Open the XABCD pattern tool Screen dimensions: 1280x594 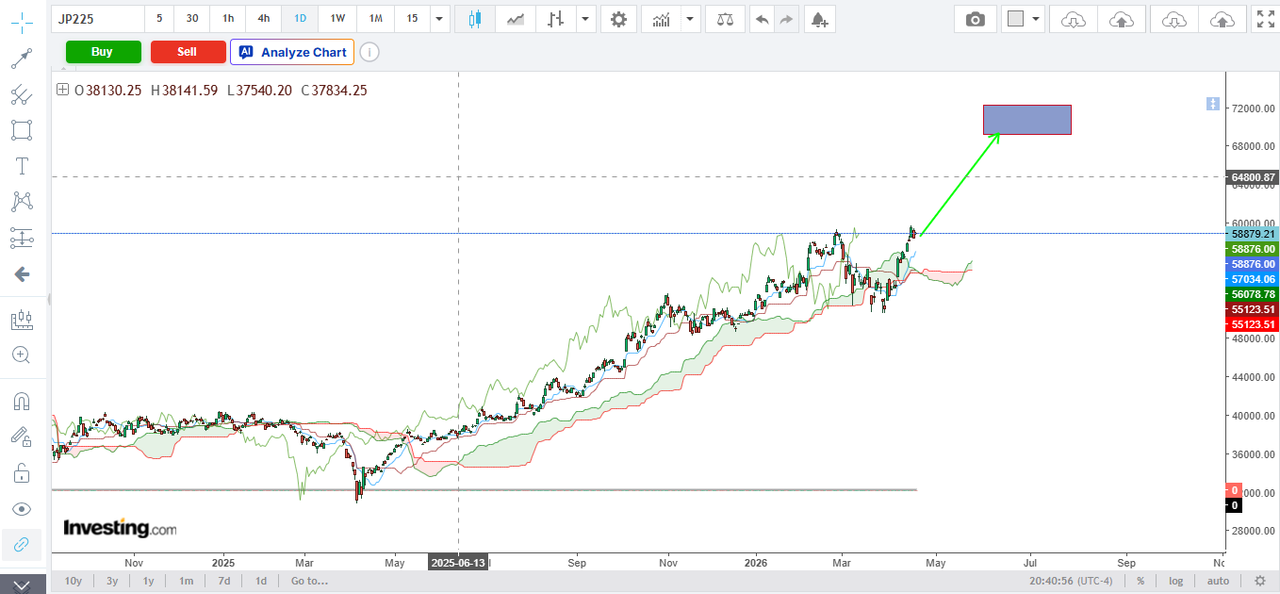(x=21, y=202)
